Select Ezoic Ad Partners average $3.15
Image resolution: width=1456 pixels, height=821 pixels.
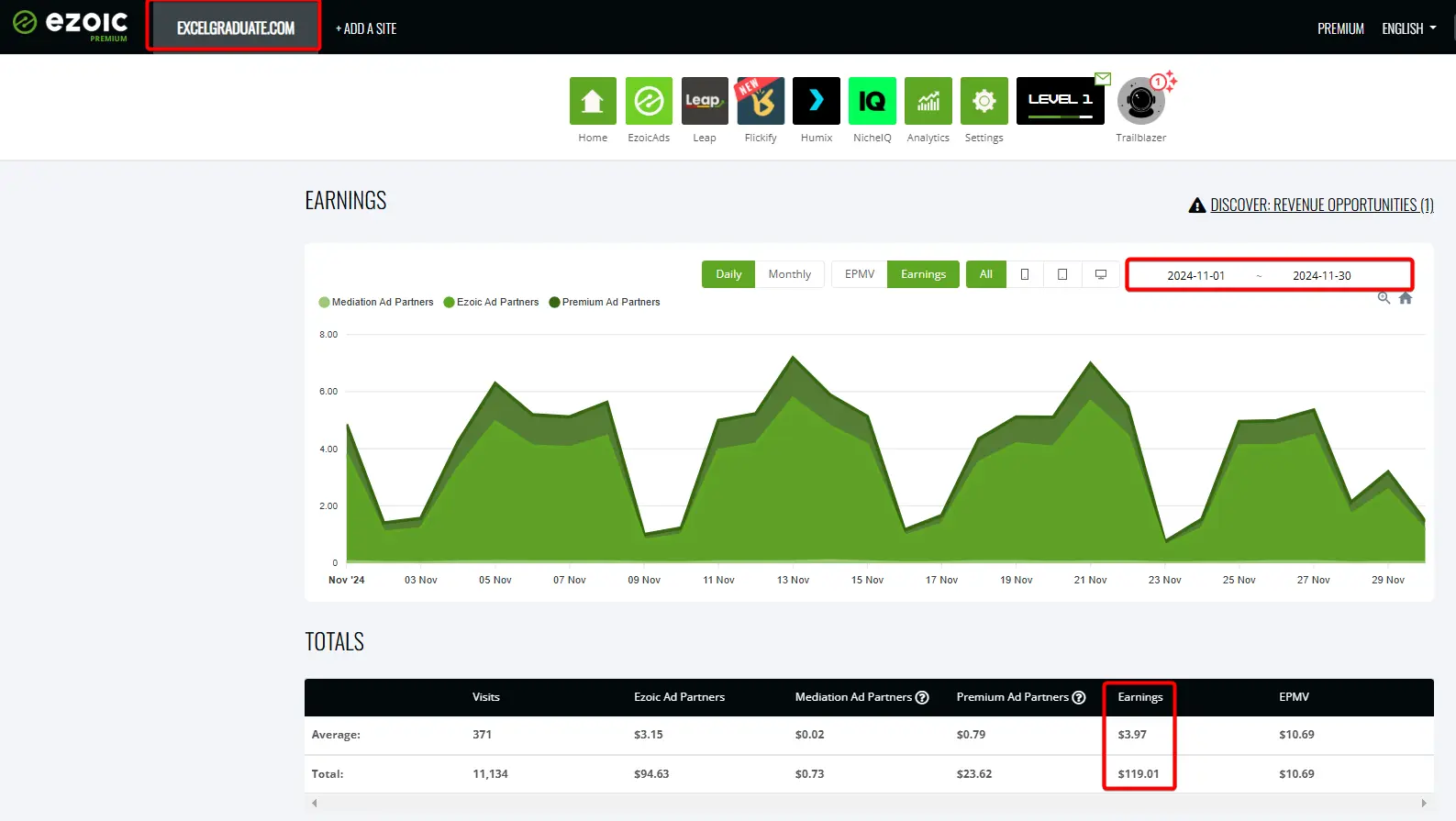point(648,735)
